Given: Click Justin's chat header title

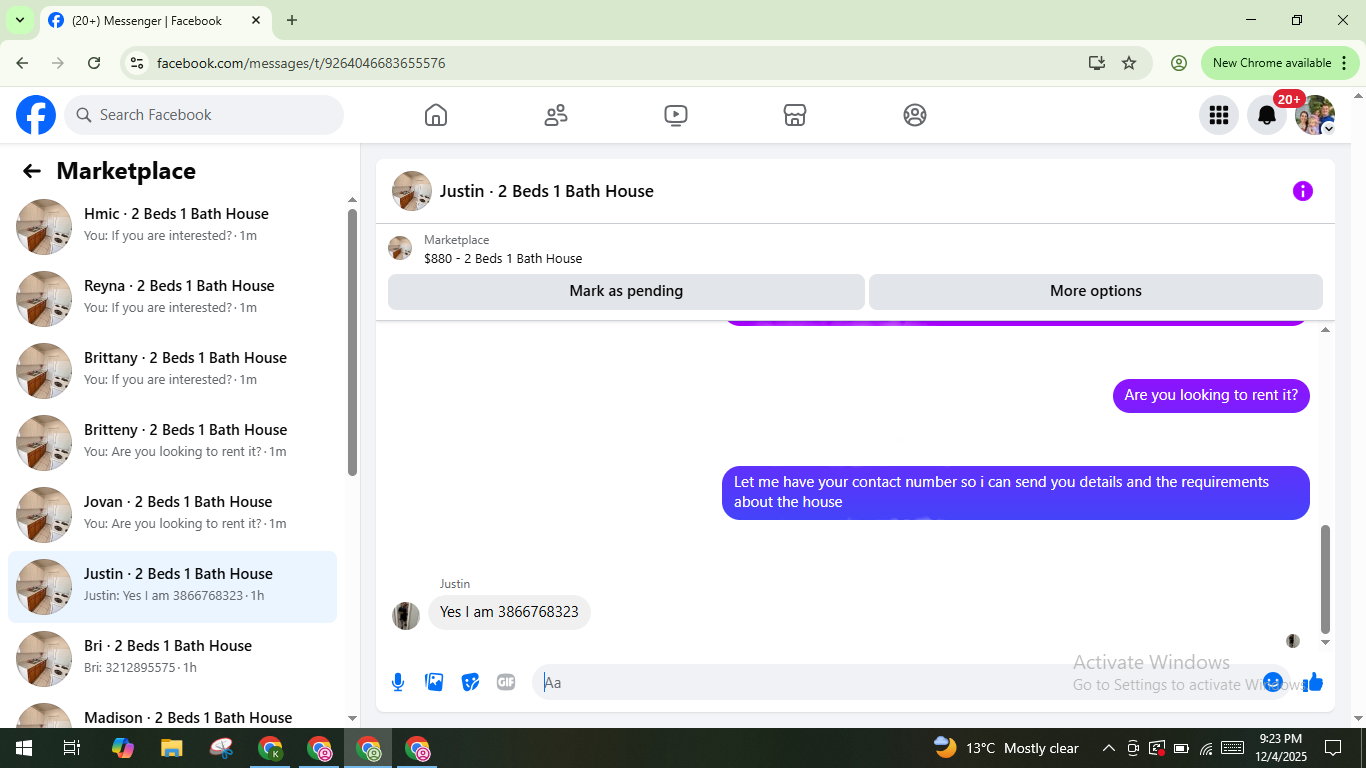Looking at the screenshot, I should 547,191.
